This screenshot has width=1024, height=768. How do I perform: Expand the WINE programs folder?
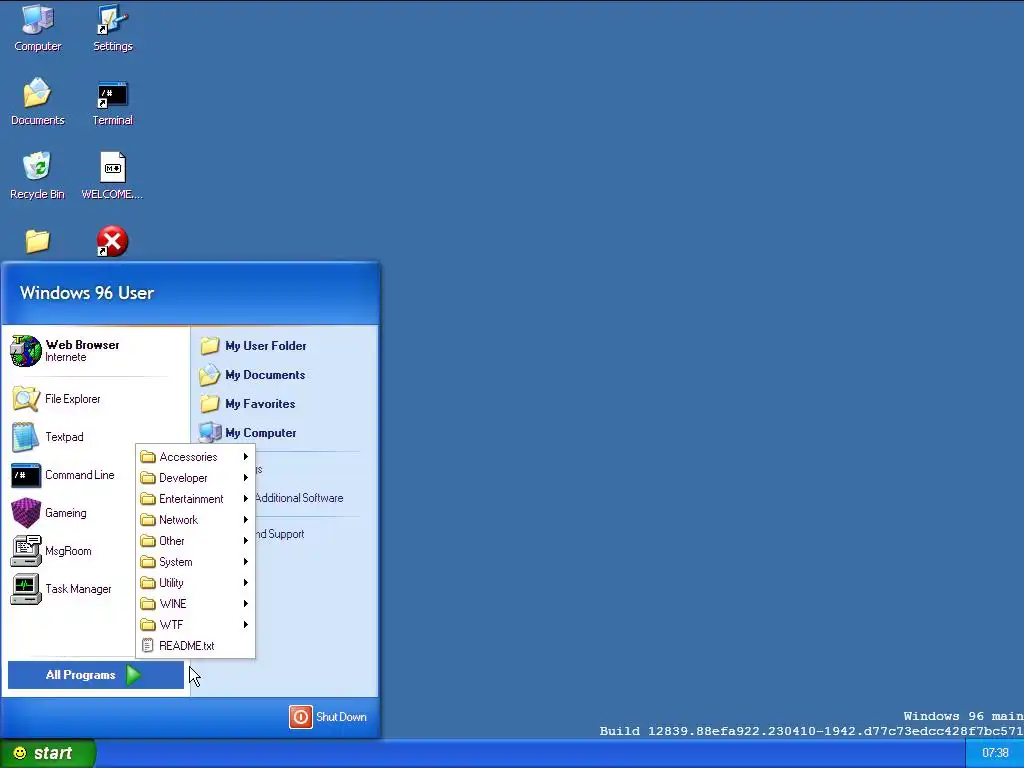point(195,603)
